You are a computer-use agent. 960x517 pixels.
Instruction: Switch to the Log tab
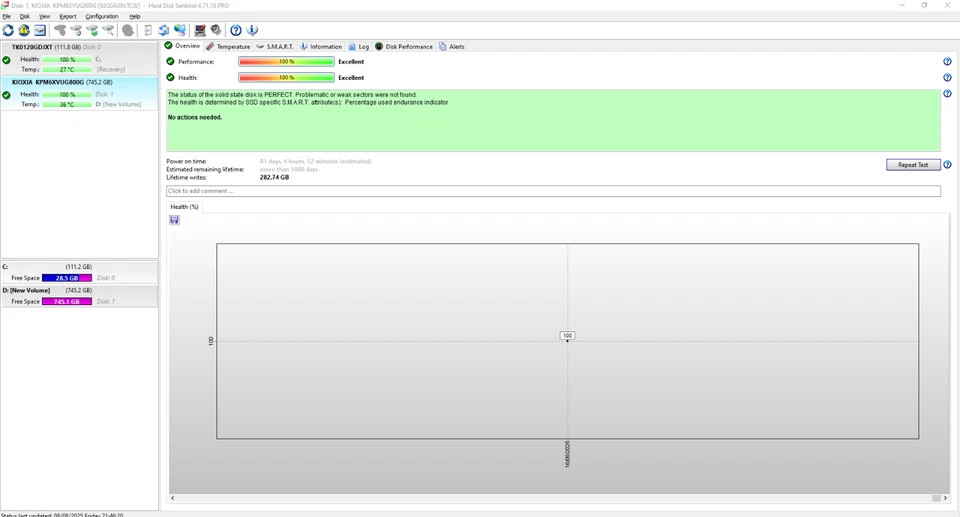point(359,47)
